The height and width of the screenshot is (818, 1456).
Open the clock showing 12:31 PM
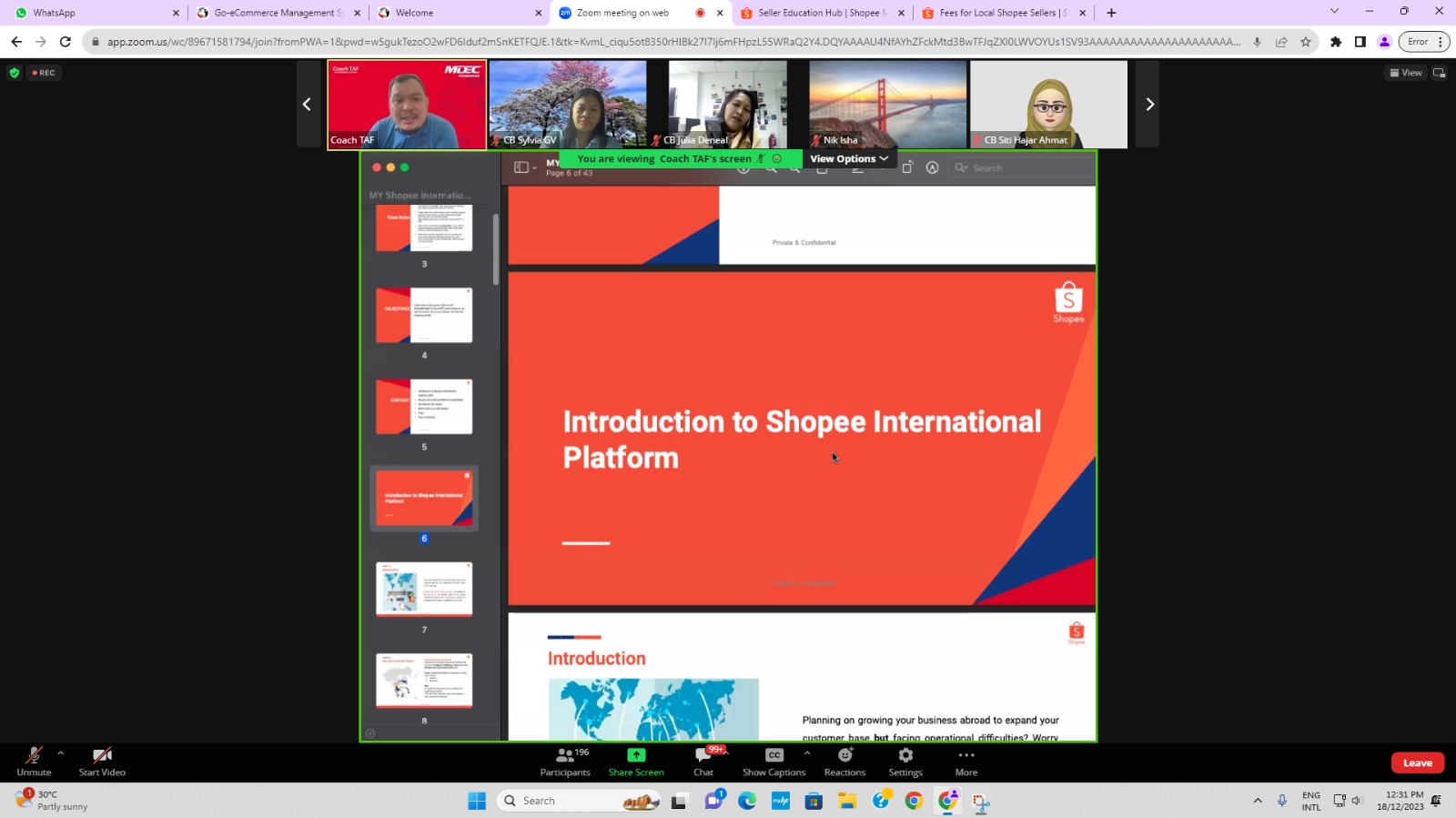click(x=1400, y=801)
